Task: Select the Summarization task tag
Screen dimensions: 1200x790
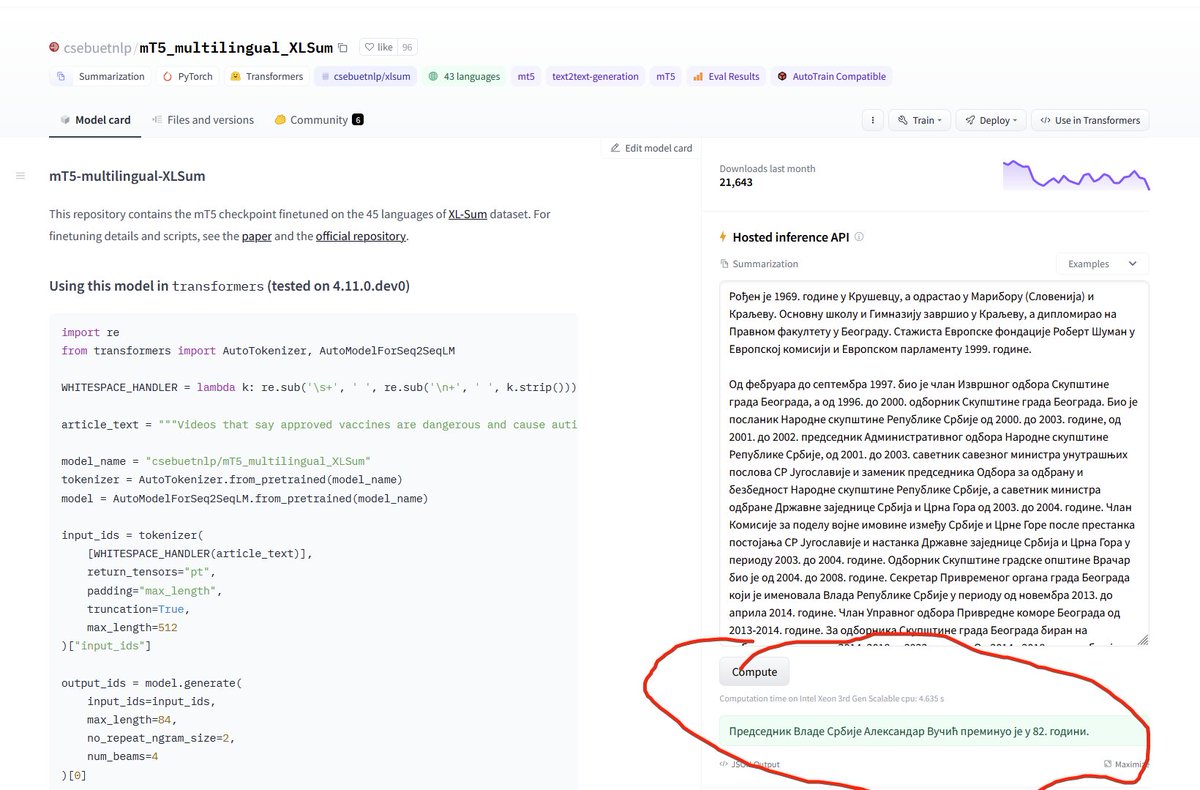Action: coord(101,76)
